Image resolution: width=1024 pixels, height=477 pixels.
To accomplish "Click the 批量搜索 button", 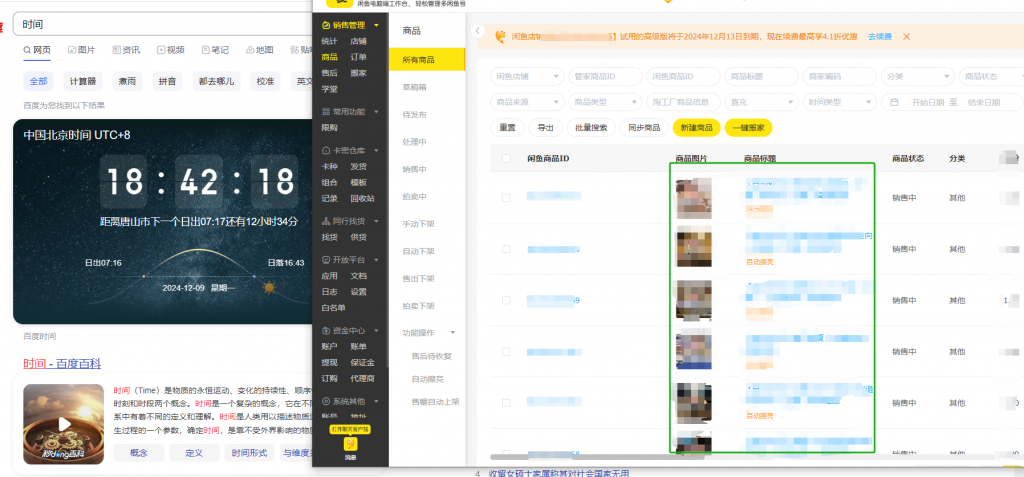I will click(x=590, y=127).
